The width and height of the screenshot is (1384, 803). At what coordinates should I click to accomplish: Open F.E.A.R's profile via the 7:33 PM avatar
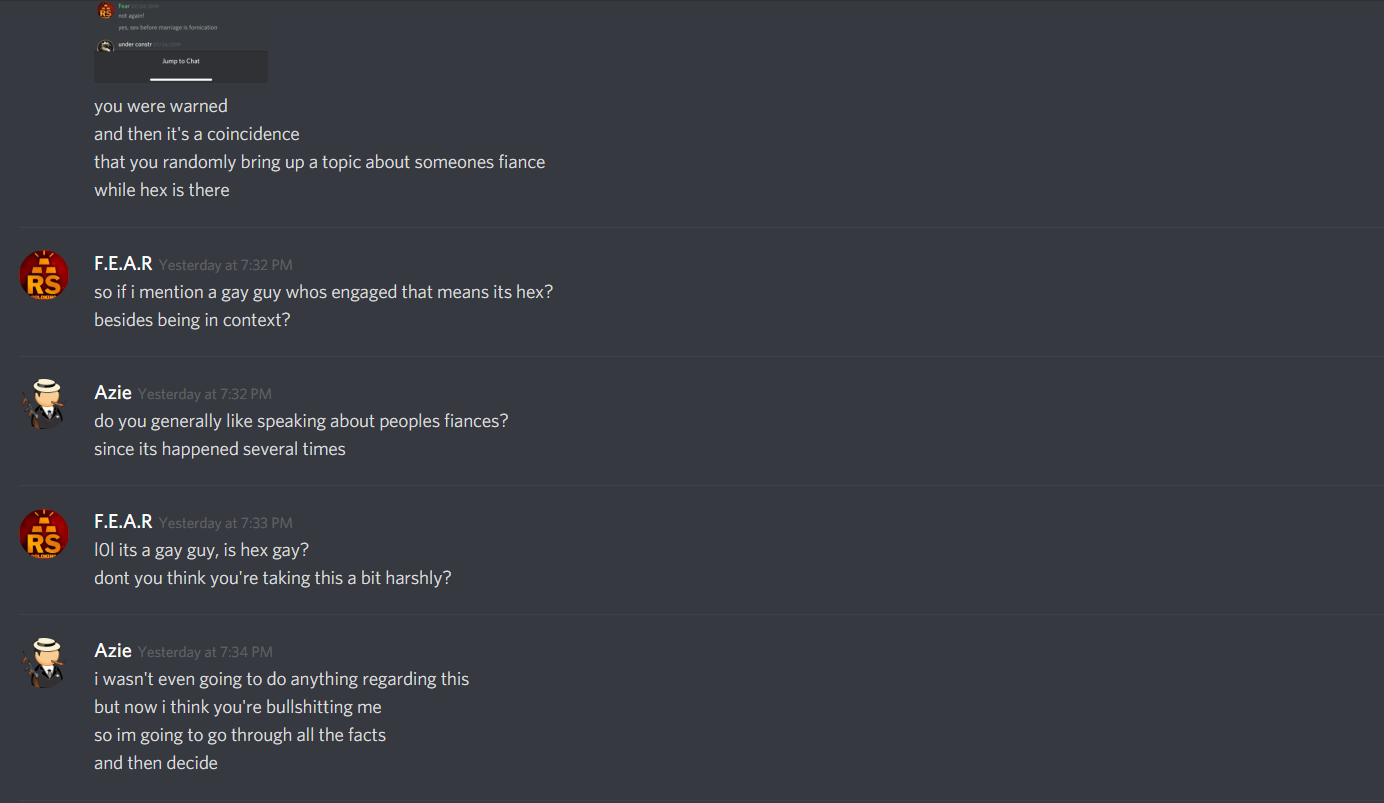point(44,533)
